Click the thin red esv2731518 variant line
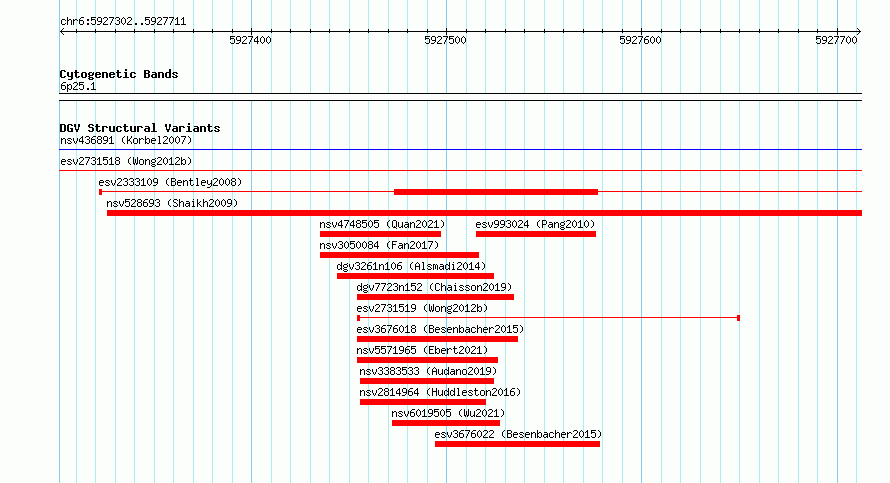The image size is (890, 483). 460,171
